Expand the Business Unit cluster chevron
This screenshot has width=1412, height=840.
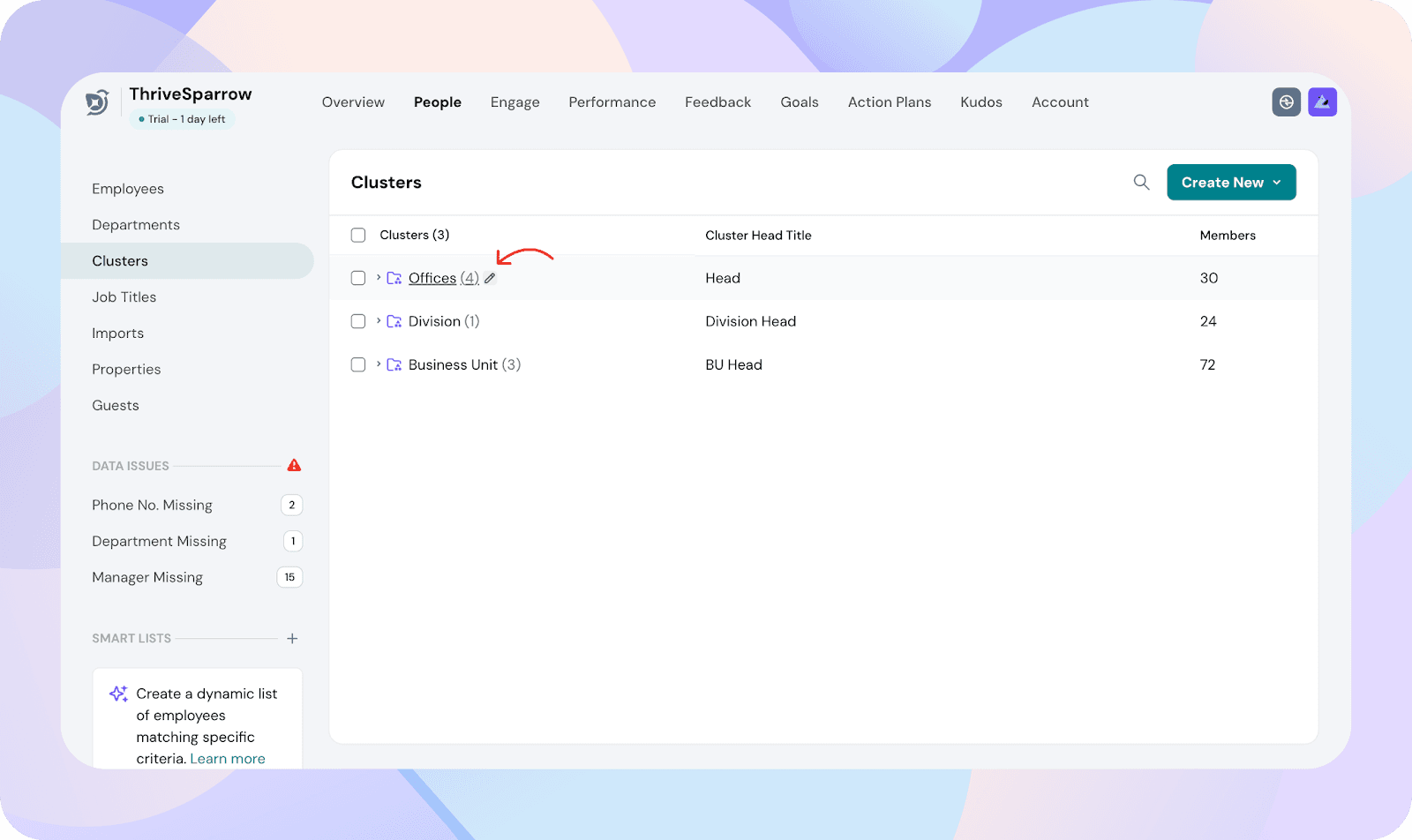point(379,364)
